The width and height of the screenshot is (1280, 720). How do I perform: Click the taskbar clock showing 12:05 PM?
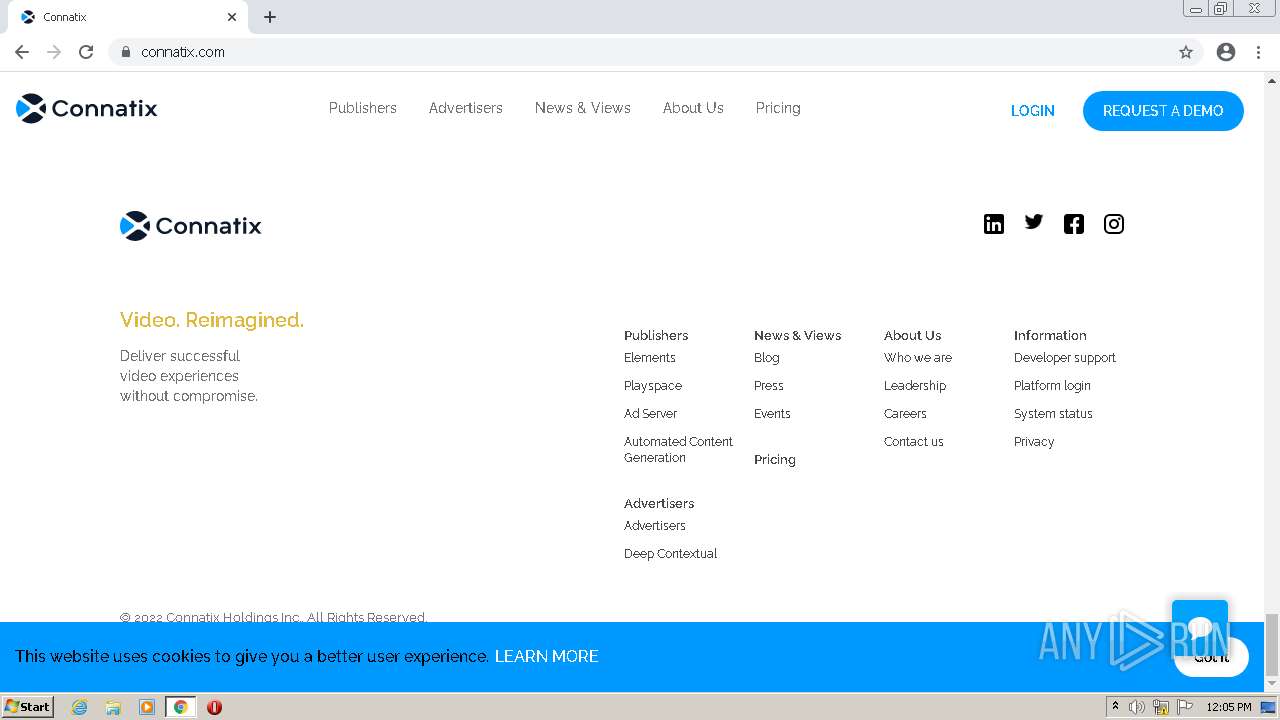pos(1229,707)
